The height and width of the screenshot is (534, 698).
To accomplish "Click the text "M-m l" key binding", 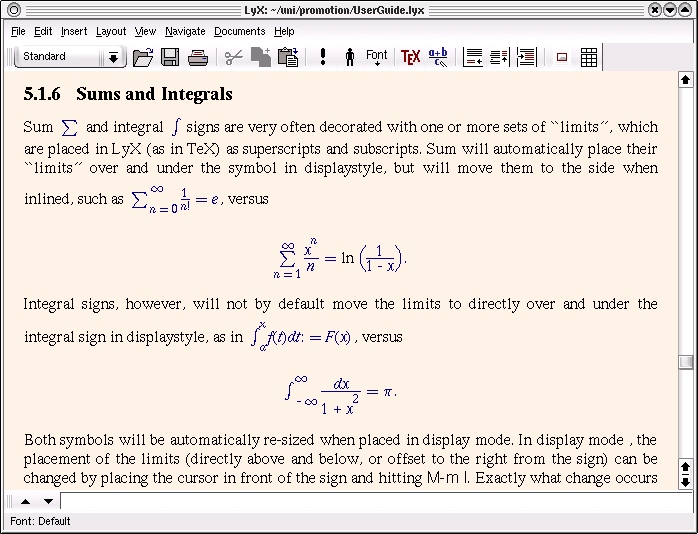I will coord(448,478).
